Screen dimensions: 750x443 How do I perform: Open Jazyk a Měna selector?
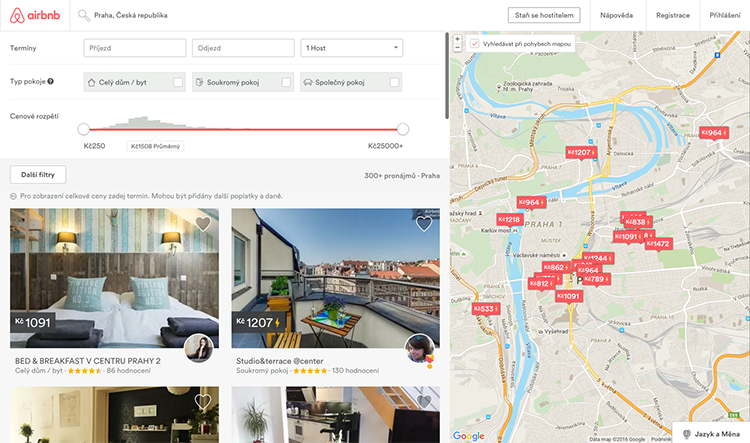[x=712, y=434]
